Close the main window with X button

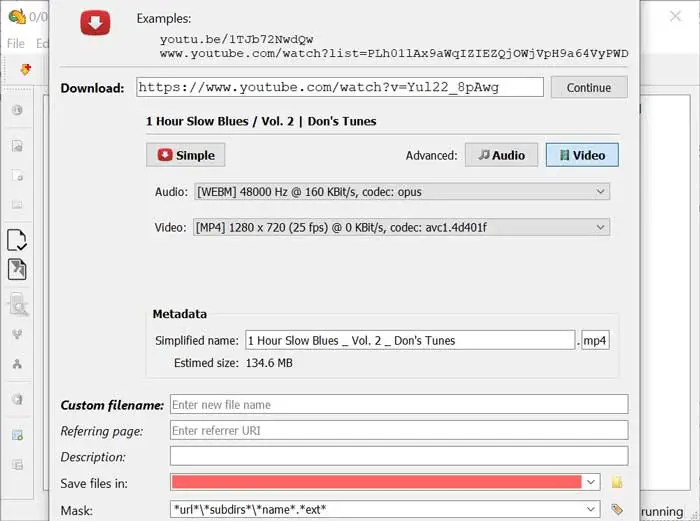[x=675, y=17]
